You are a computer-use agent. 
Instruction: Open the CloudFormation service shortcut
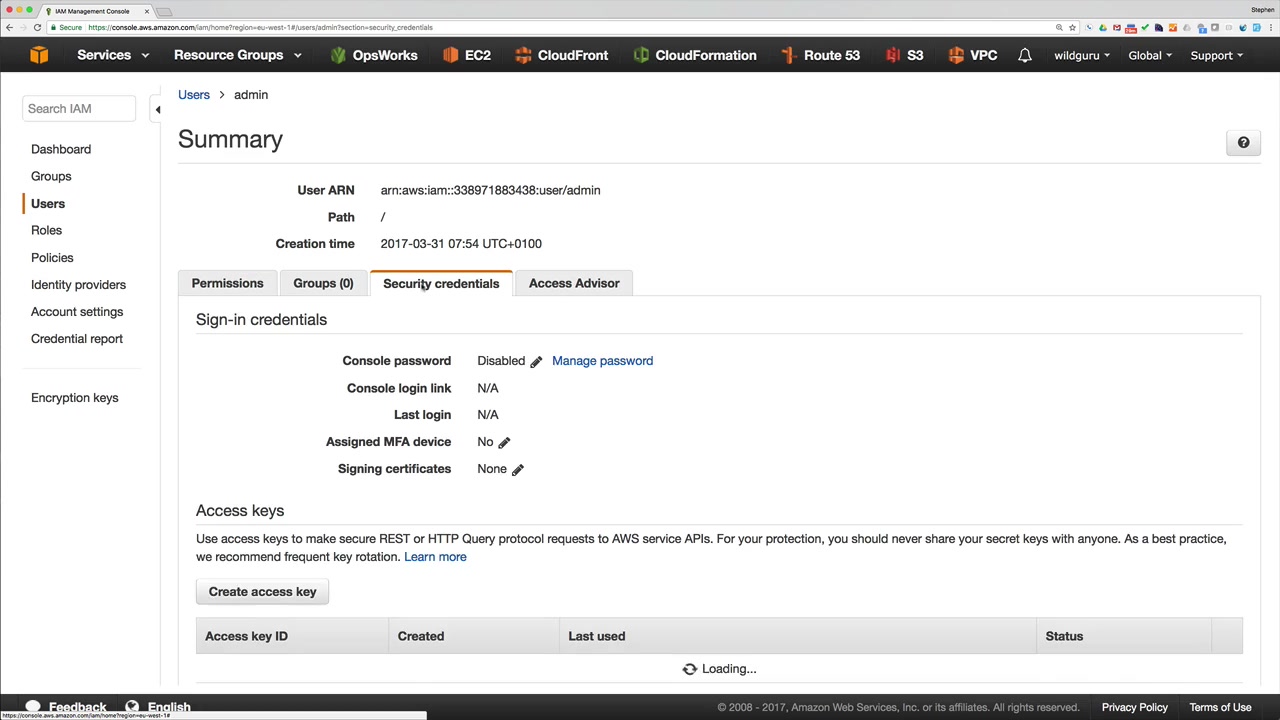(694, 55)
